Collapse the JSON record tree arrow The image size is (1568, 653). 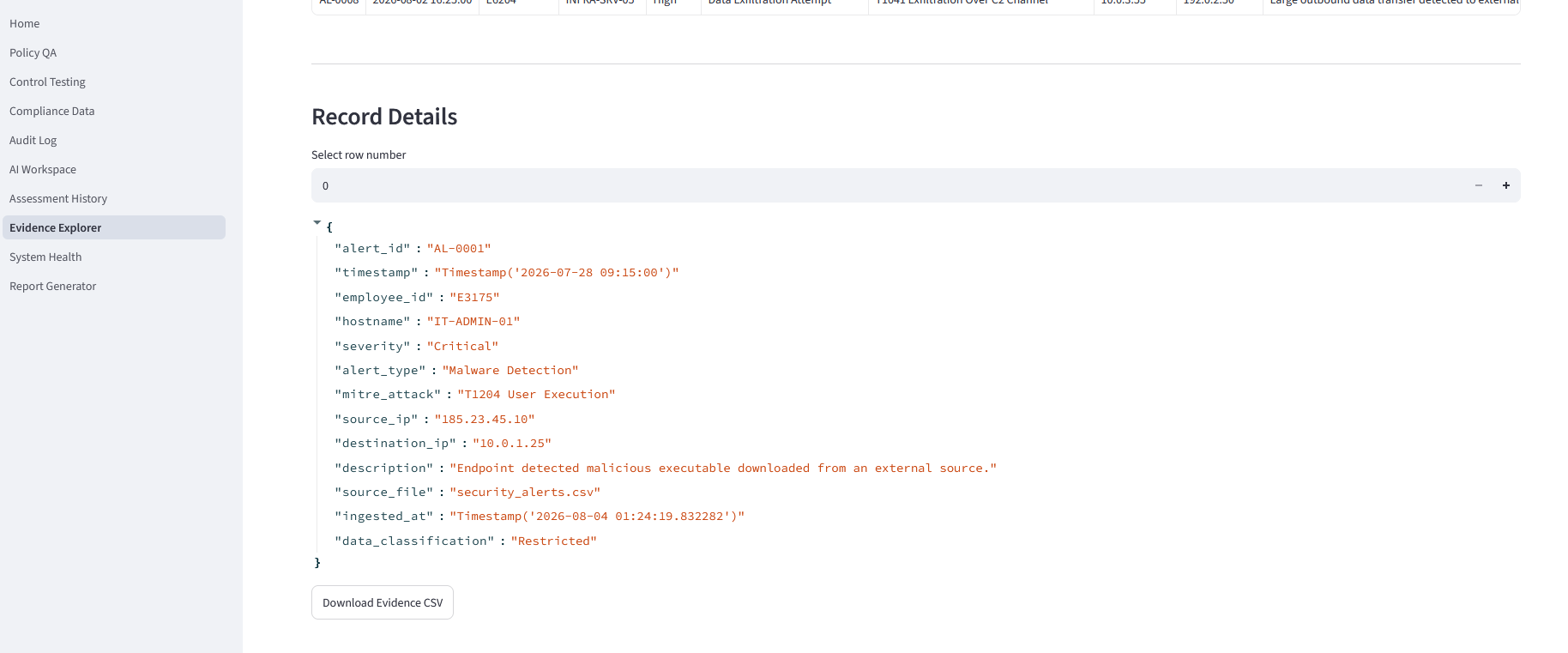point(317,223)
